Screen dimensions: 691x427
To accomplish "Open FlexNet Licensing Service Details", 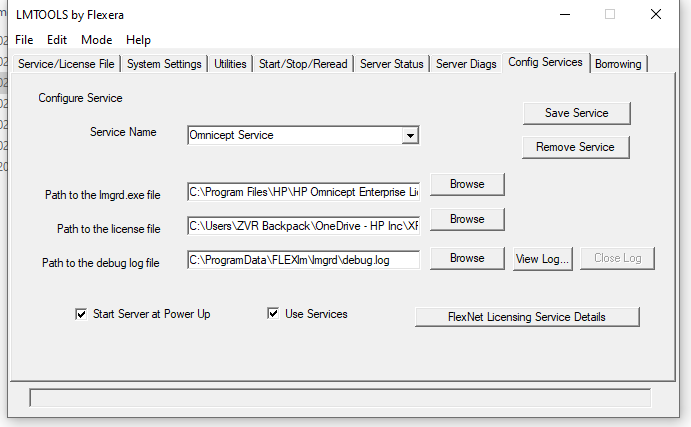I will click(527, 317).
